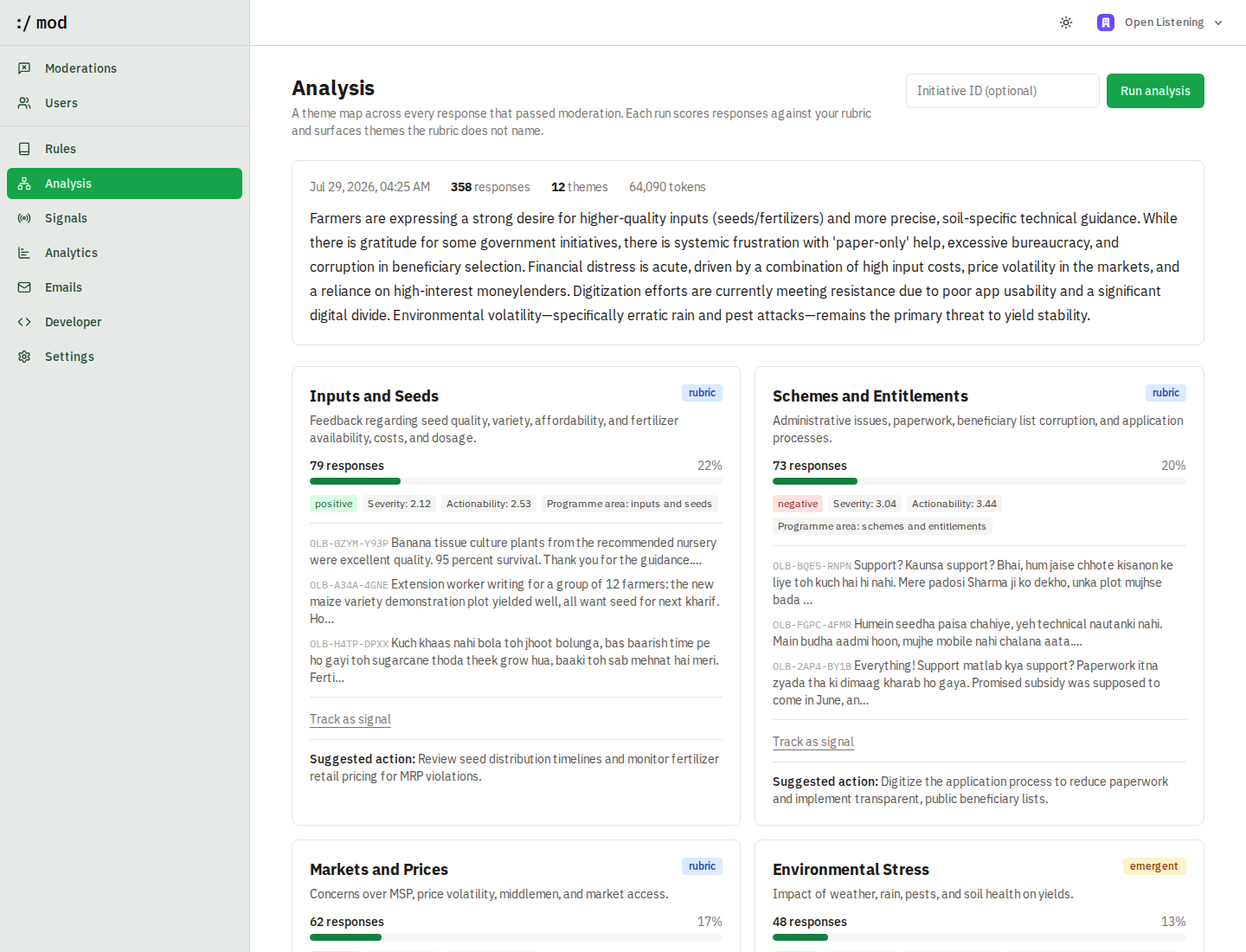Open the Settings menu item
The width and height of the screenshot is (1246, 952).
[x=125, y=357]
